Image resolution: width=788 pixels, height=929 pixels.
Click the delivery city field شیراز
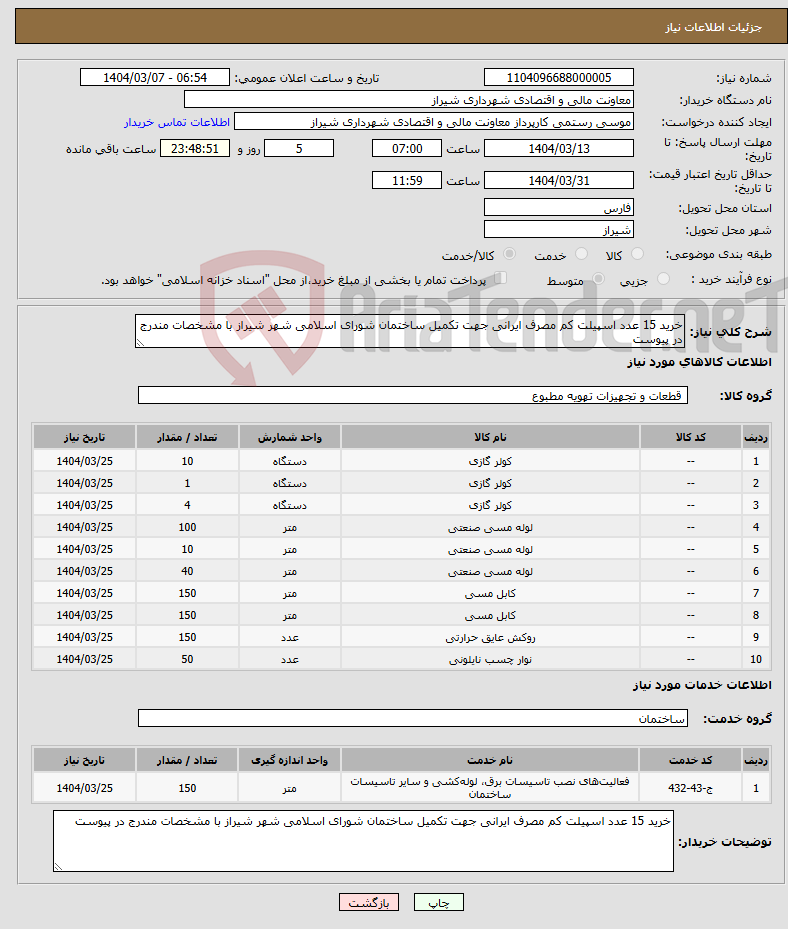pyautogui.click(x=559, y=229)
